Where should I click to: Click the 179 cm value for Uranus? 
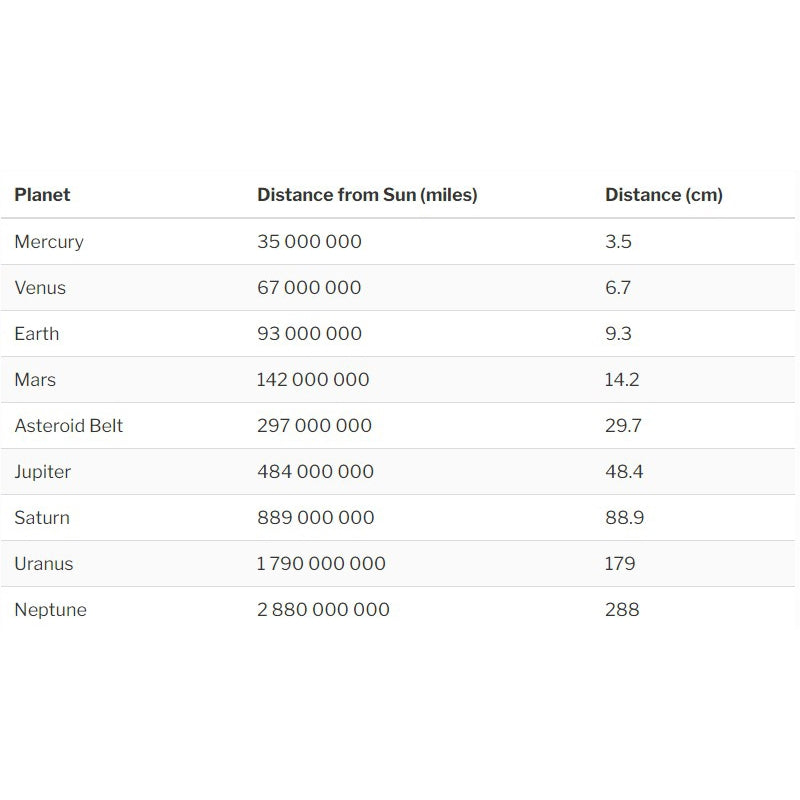tap(620, 564)
